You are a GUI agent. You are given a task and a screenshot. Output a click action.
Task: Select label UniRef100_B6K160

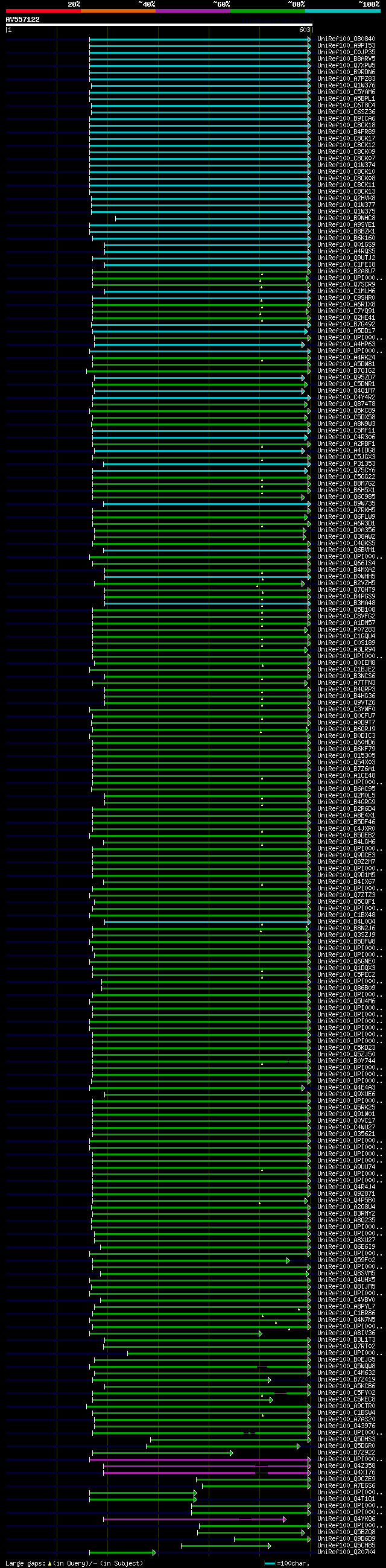tap(346, 239)
